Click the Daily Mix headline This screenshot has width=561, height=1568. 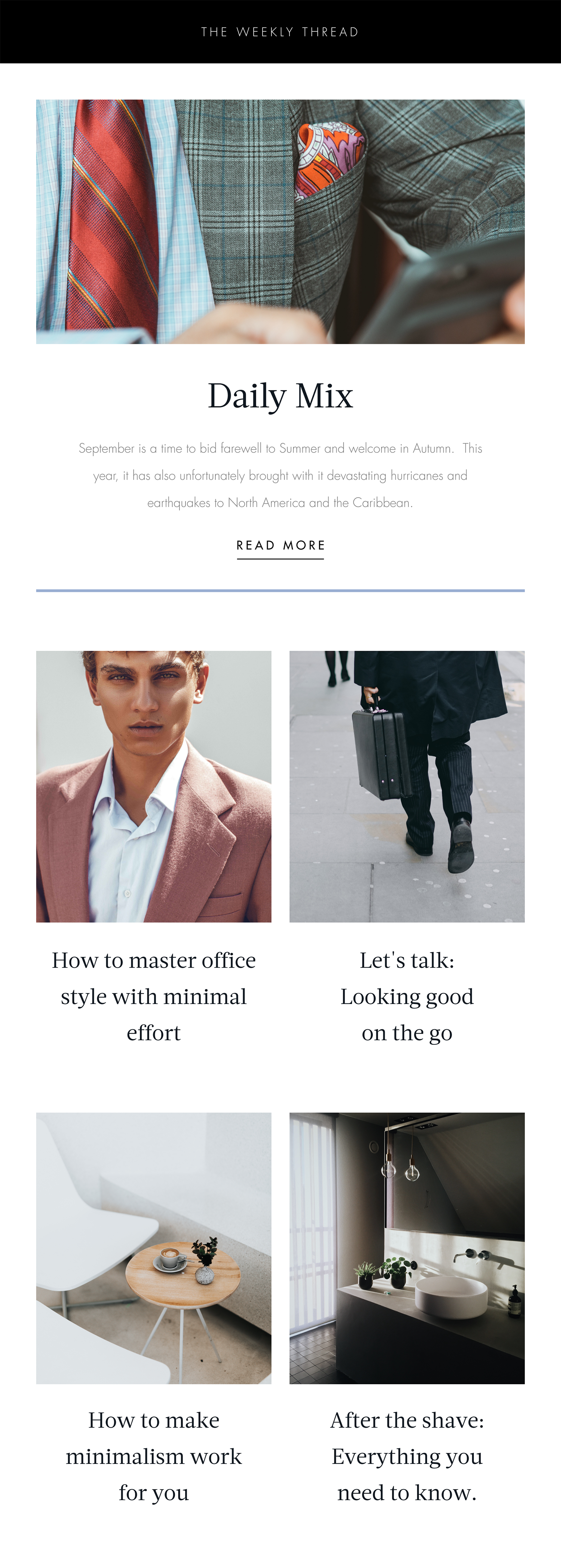(280, 396)
